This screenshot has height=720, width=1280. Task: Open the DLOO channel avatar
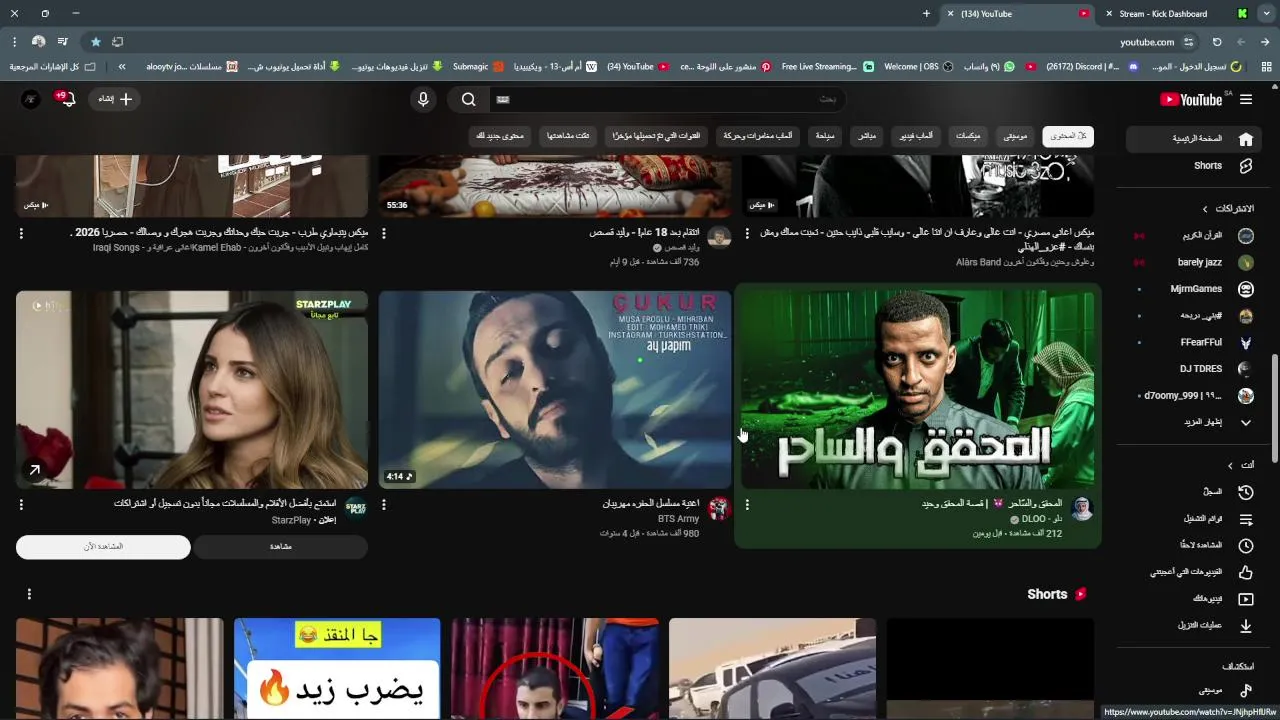point(1081,509)
